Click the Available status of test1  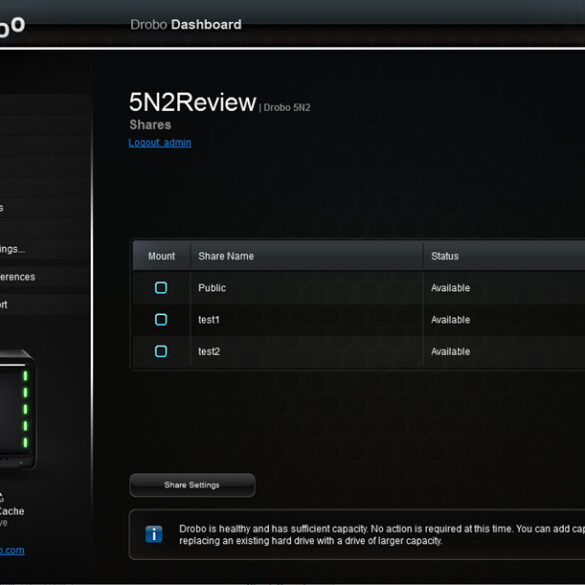(x=450, y=320)
